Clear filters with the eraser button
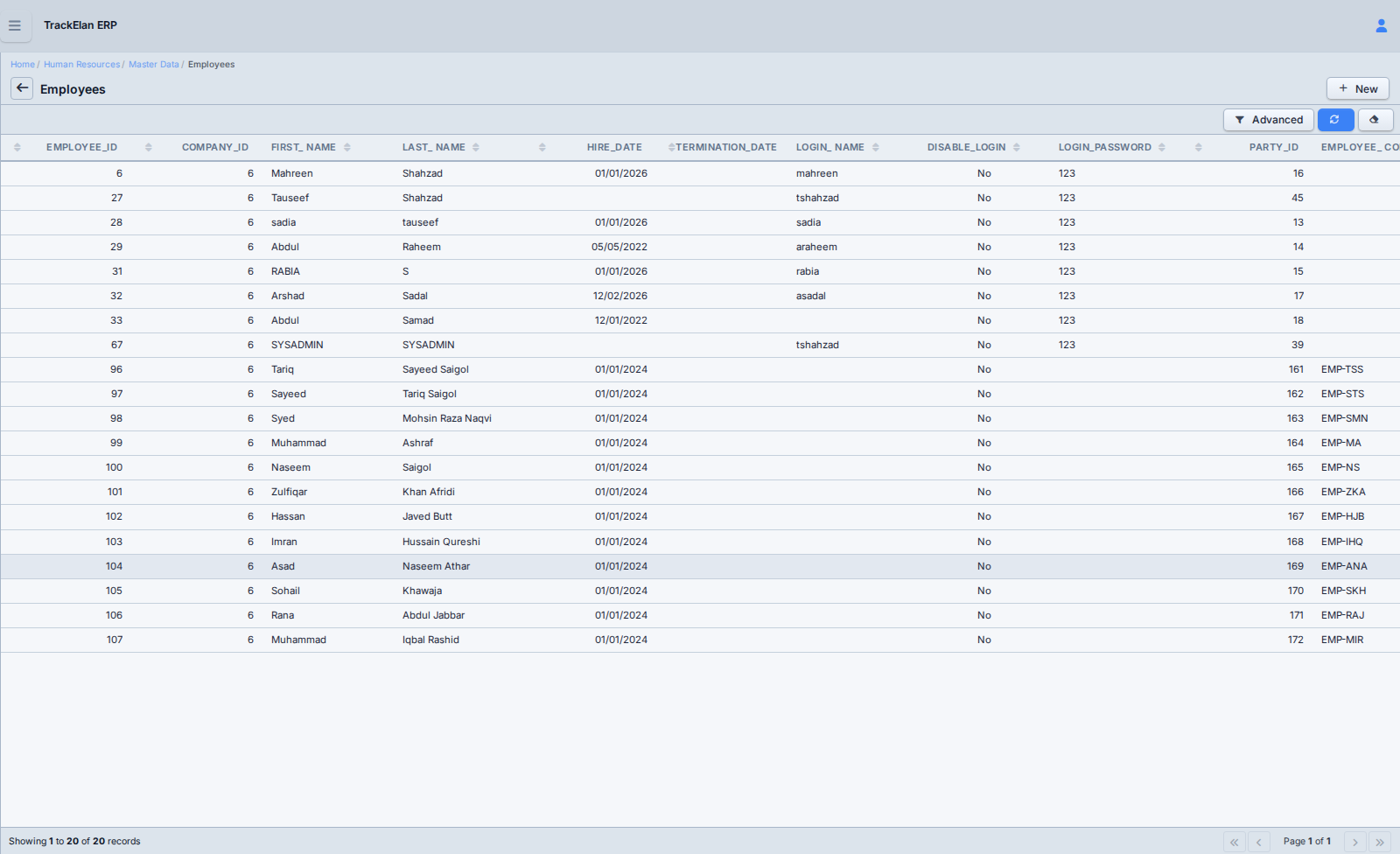The width and height of the screenshot is (1400, 854). pyautogui.click(x=1375, y=120)
